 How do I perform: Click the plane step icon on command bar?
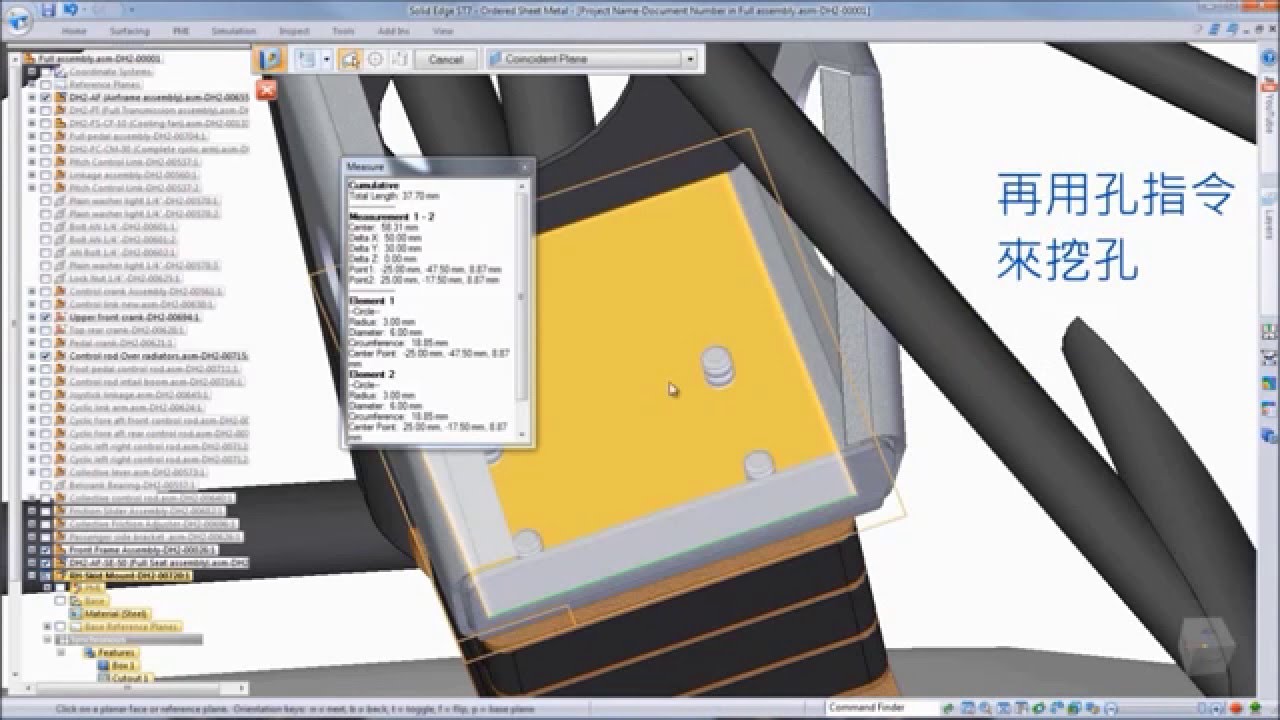(x=309, y=59)
